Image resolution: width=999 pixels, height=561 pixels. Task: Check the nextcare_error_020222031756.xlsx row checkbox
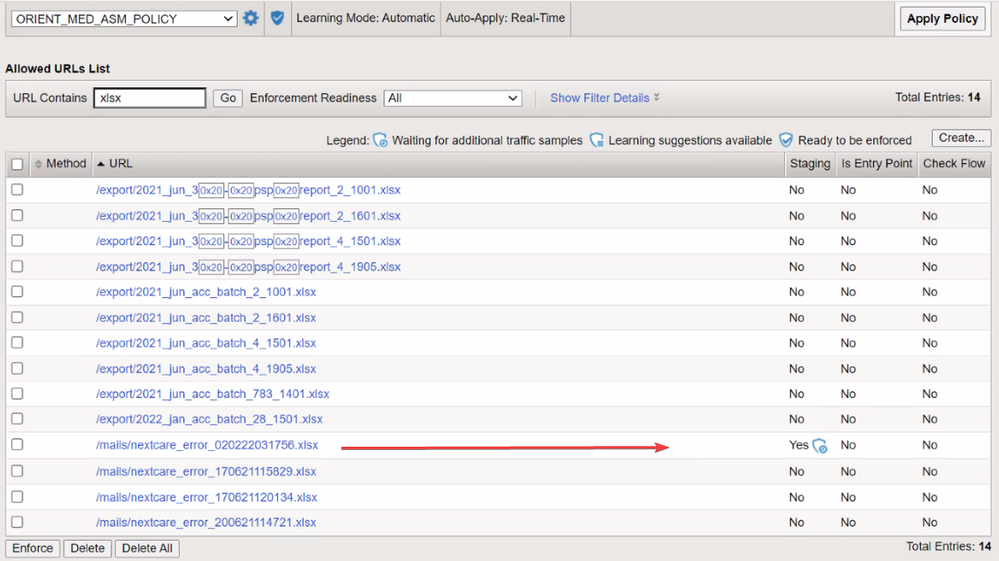17,445
